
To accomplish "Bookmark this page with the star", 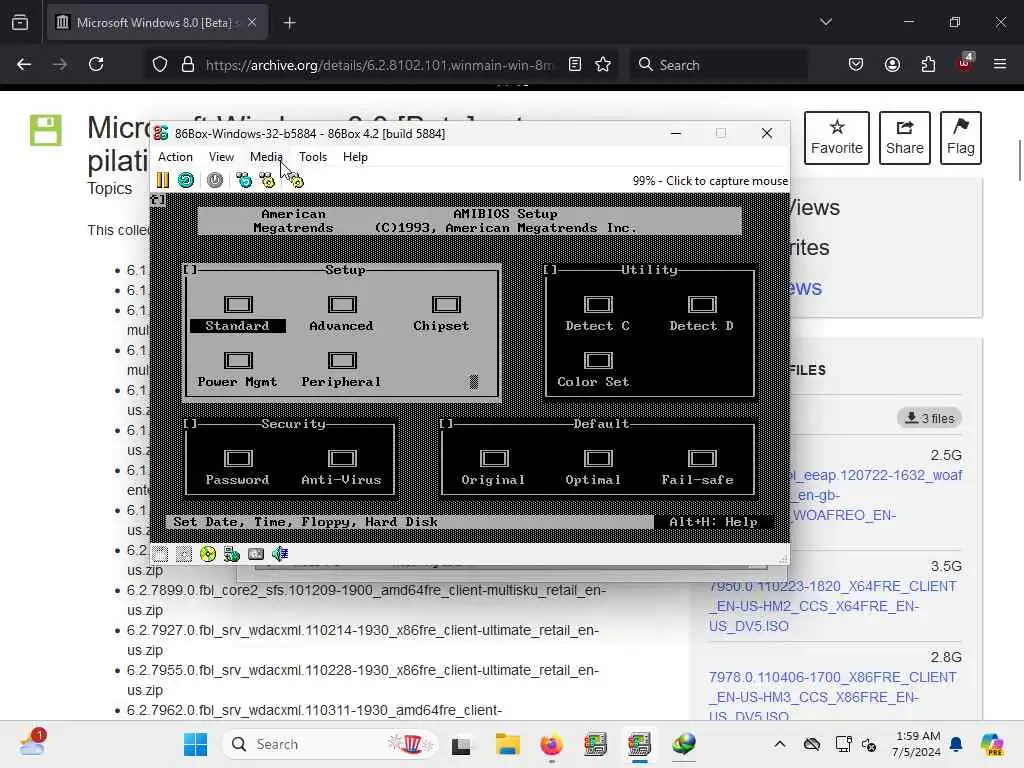I will click(x=603, y=65).
